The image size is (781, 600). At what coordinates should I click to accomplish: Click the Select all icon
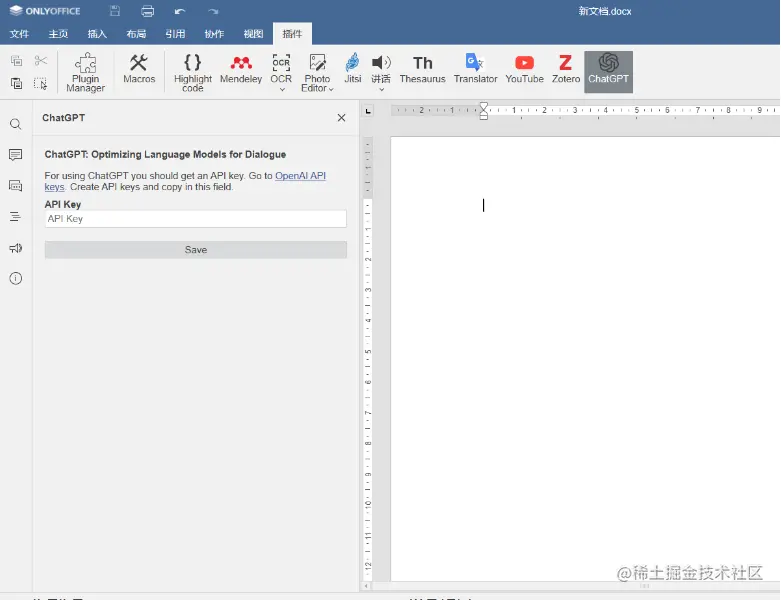click(41, 83)
